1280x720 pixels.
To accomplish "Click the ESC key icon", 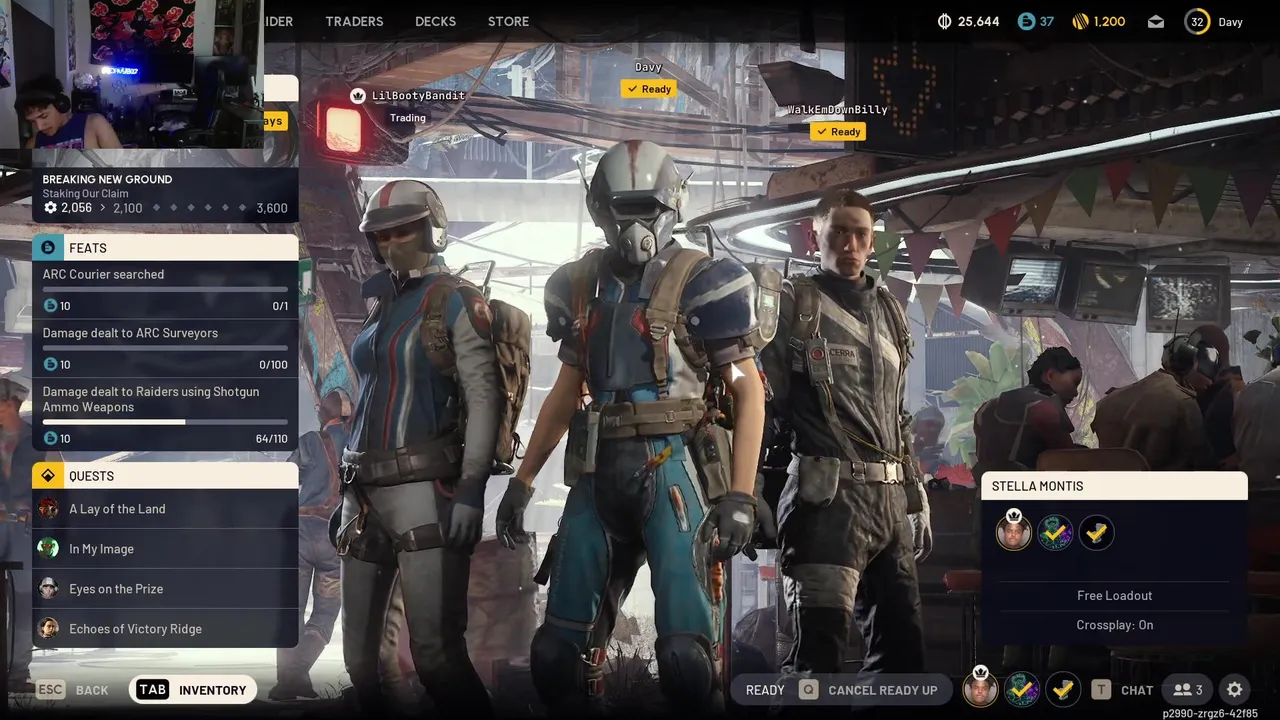I will tap(51, 690).
